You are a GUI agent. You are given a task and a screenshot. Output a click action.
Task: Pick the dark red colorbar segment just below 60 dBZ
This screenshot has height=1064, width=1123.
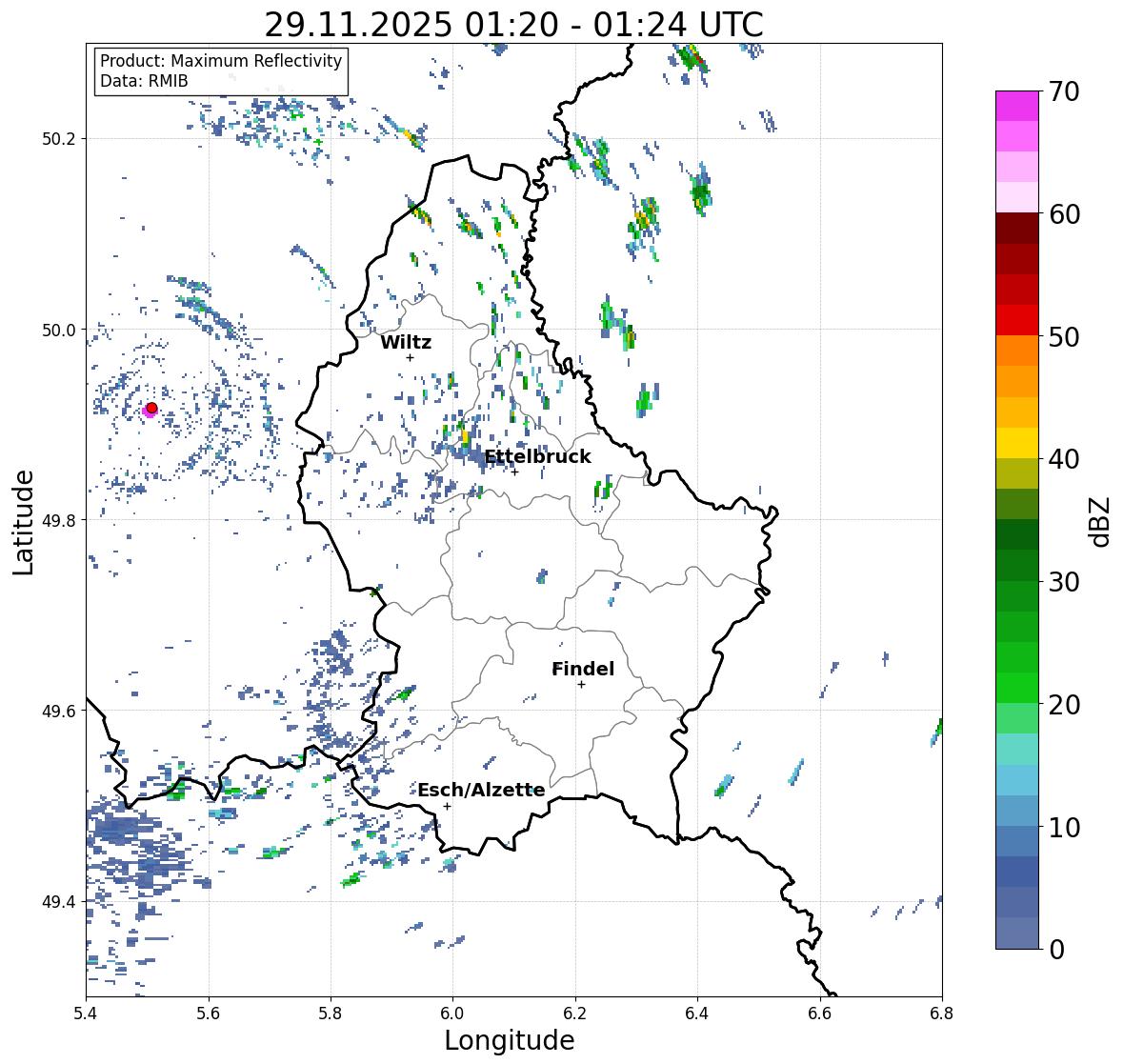1017,229
